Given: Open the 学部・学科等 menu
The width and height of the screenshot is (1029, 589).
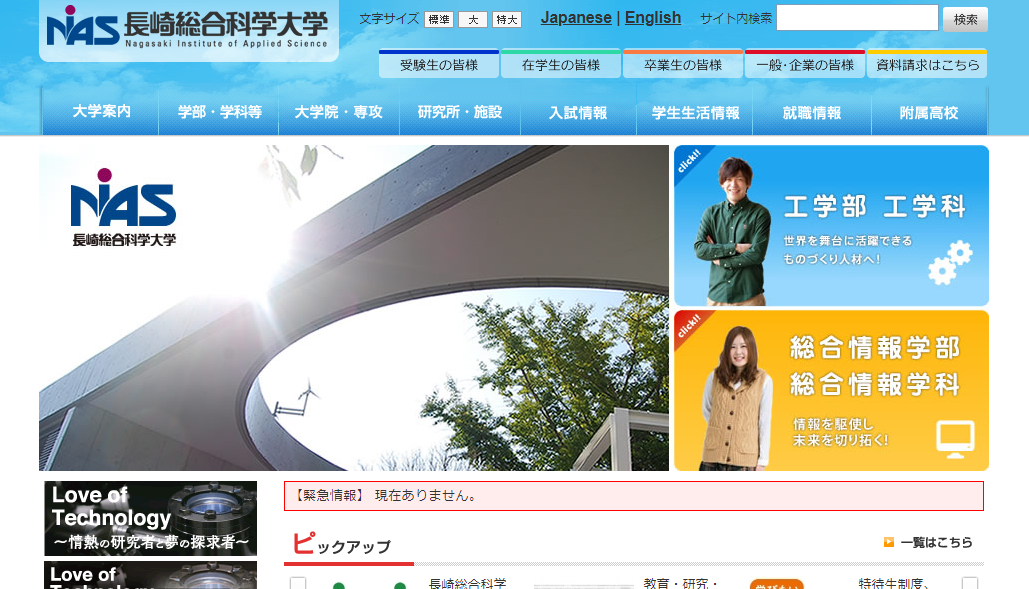Looking at the screenshot, I should click(219, 112).
